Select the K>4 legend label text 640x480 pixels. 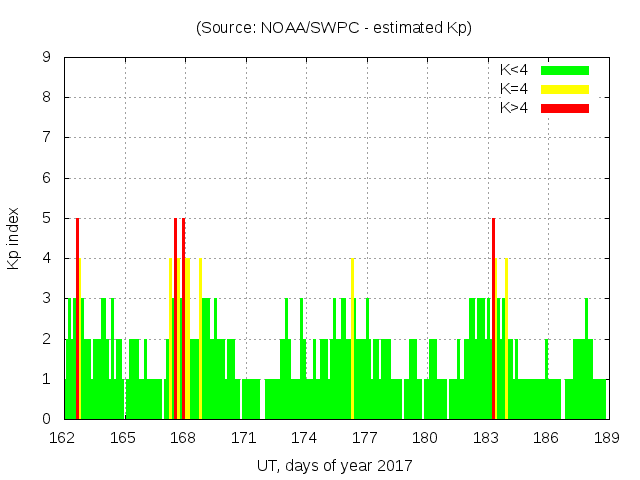(x=515, y=108)
